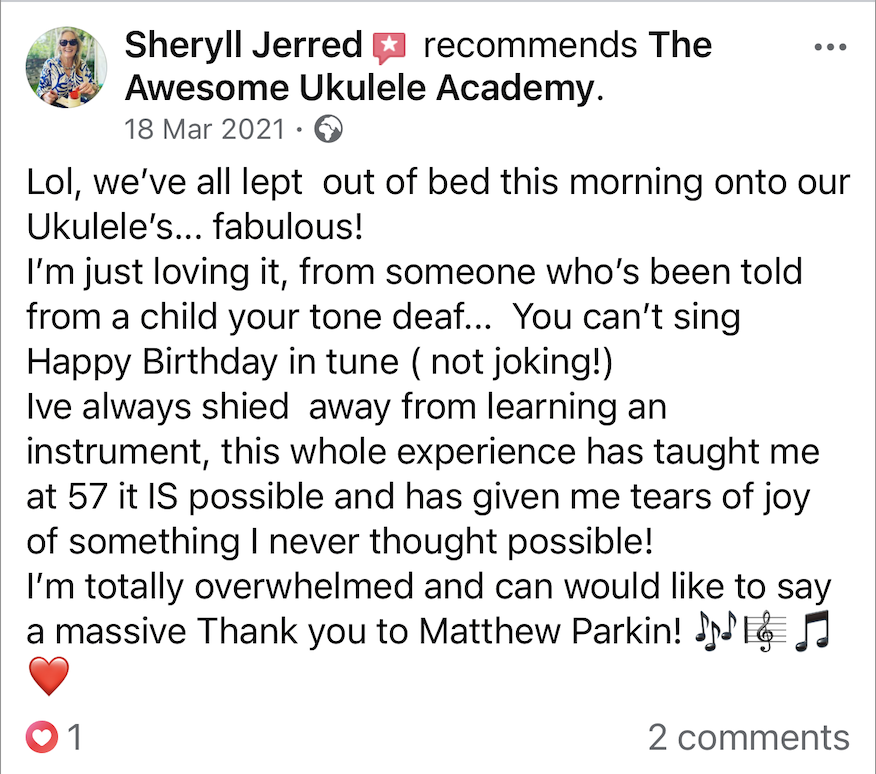
Task: Click the love reaction heart icon
Action: [x=42, y=737]
